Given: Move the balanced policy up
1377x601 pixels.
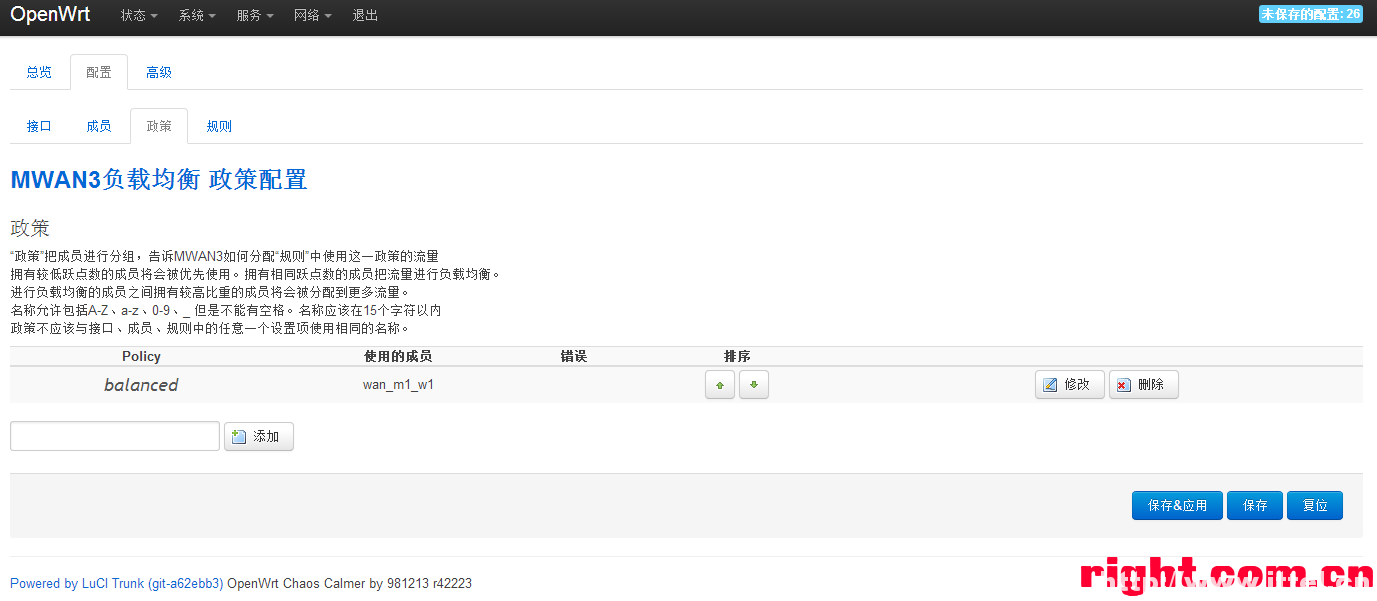Looking at the screenshot, I should [720, 385].
